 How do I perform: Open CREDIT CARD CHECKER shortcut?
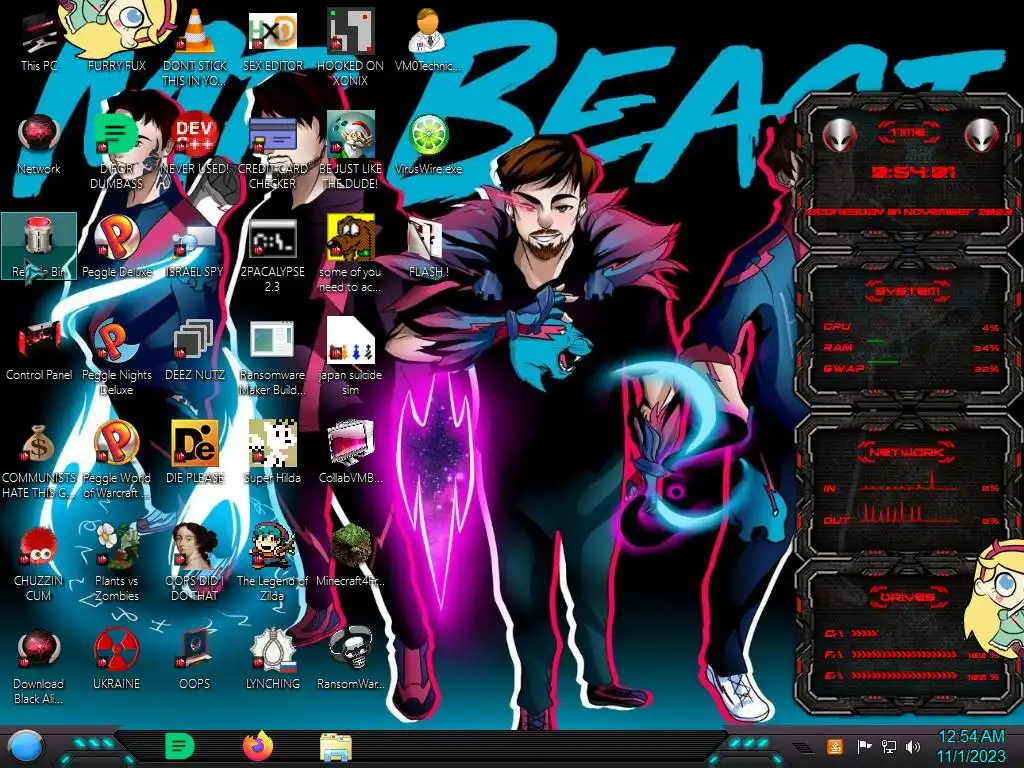tap(272, 152)
